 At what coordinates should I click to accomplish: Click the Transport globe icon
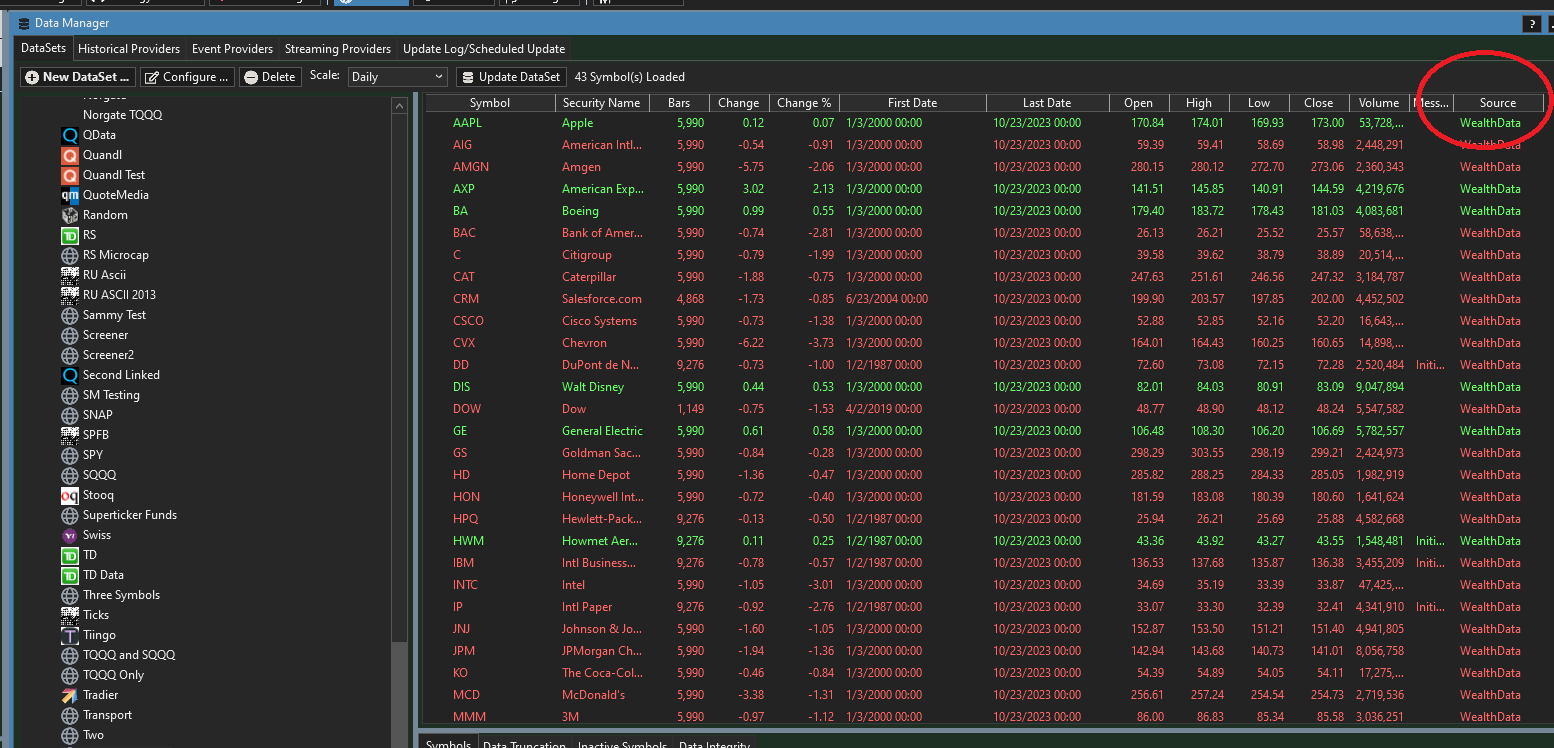point(70,715)
